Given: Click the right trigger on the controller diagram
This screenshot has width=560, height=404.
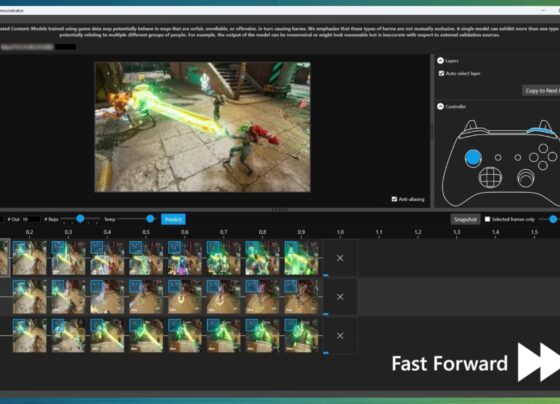Looking at the screenshot, I should pyautogui.click(x=544, y=124).
